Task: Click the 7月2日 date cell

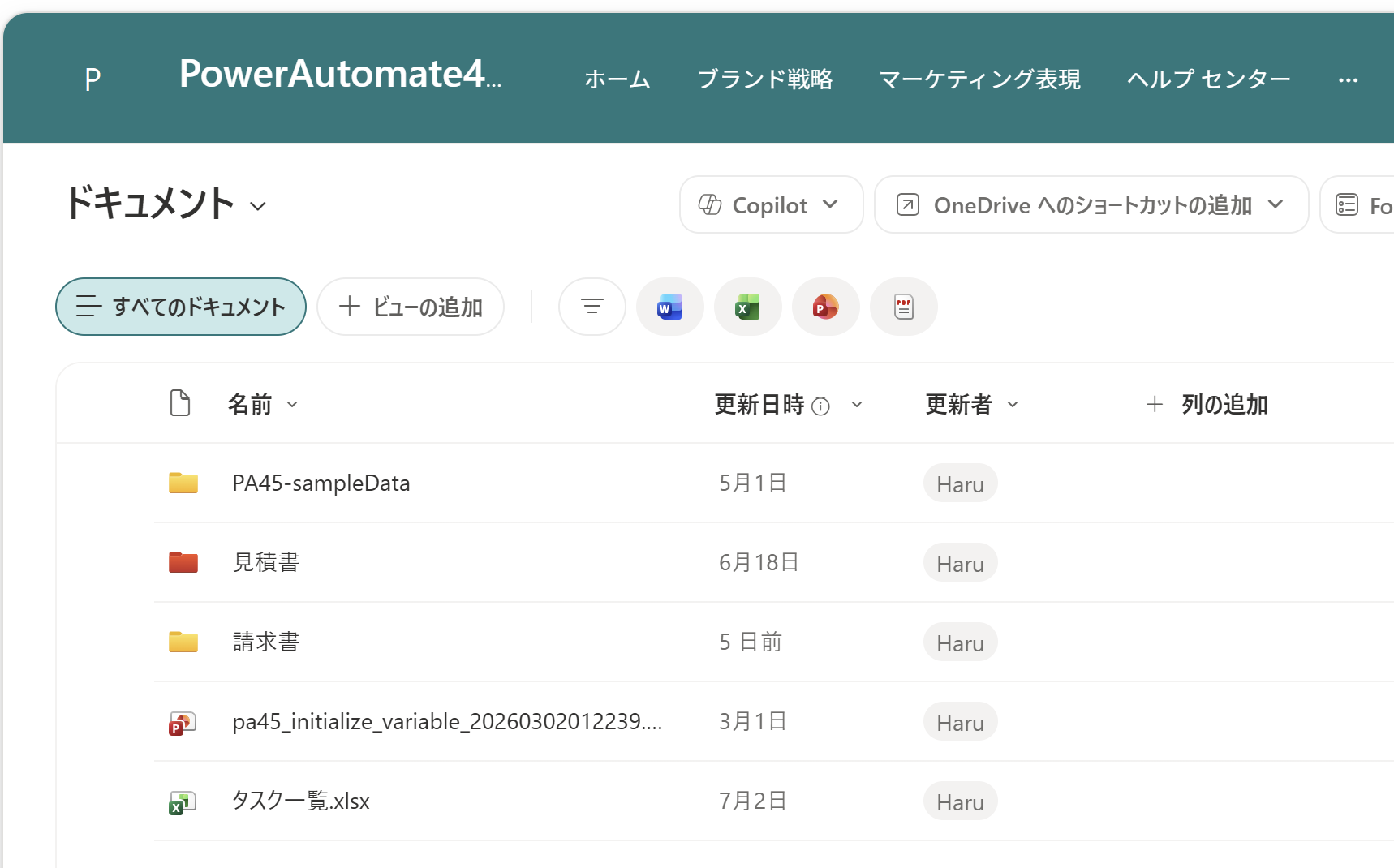Action: click(753, 801)
